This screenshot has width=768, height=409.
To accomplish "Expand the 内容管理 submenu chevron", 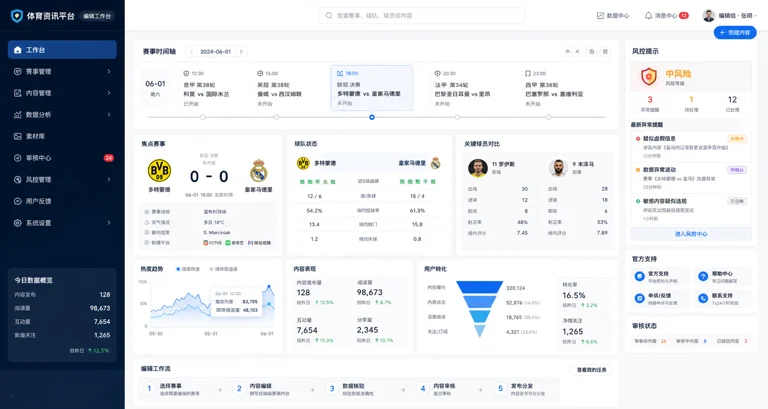I will pos(109,93).
